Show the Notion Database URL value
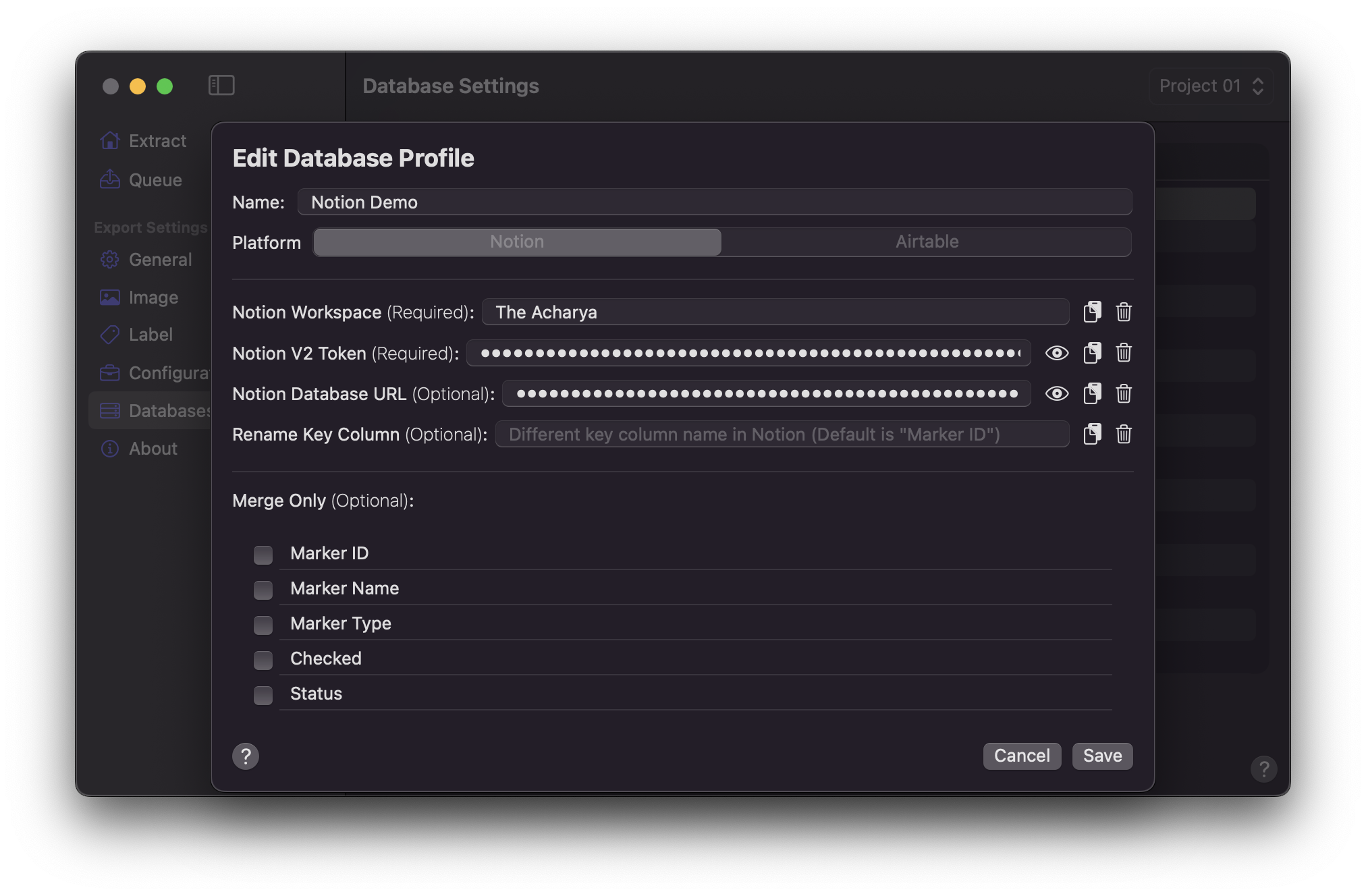 pos(1055,393)
